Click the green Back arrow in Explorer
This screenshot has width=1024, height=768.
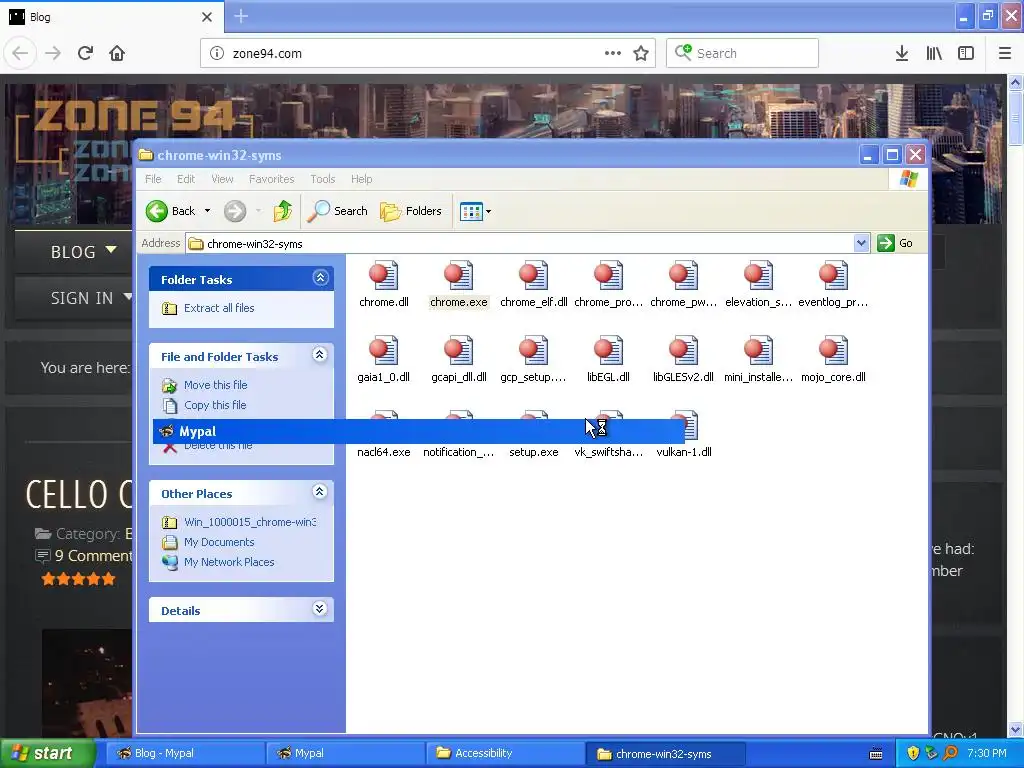(x=157, y=211)
